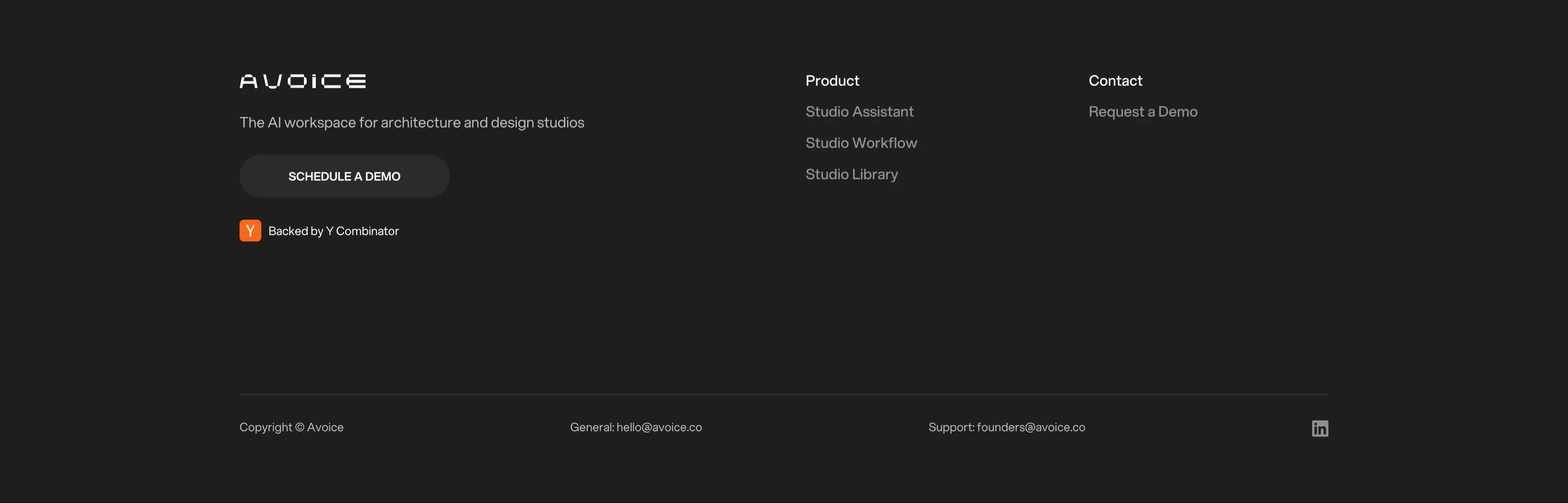Click the Y Combinator logo badge
Viewport: 1568px width, 503px height.
pos(250,231)
